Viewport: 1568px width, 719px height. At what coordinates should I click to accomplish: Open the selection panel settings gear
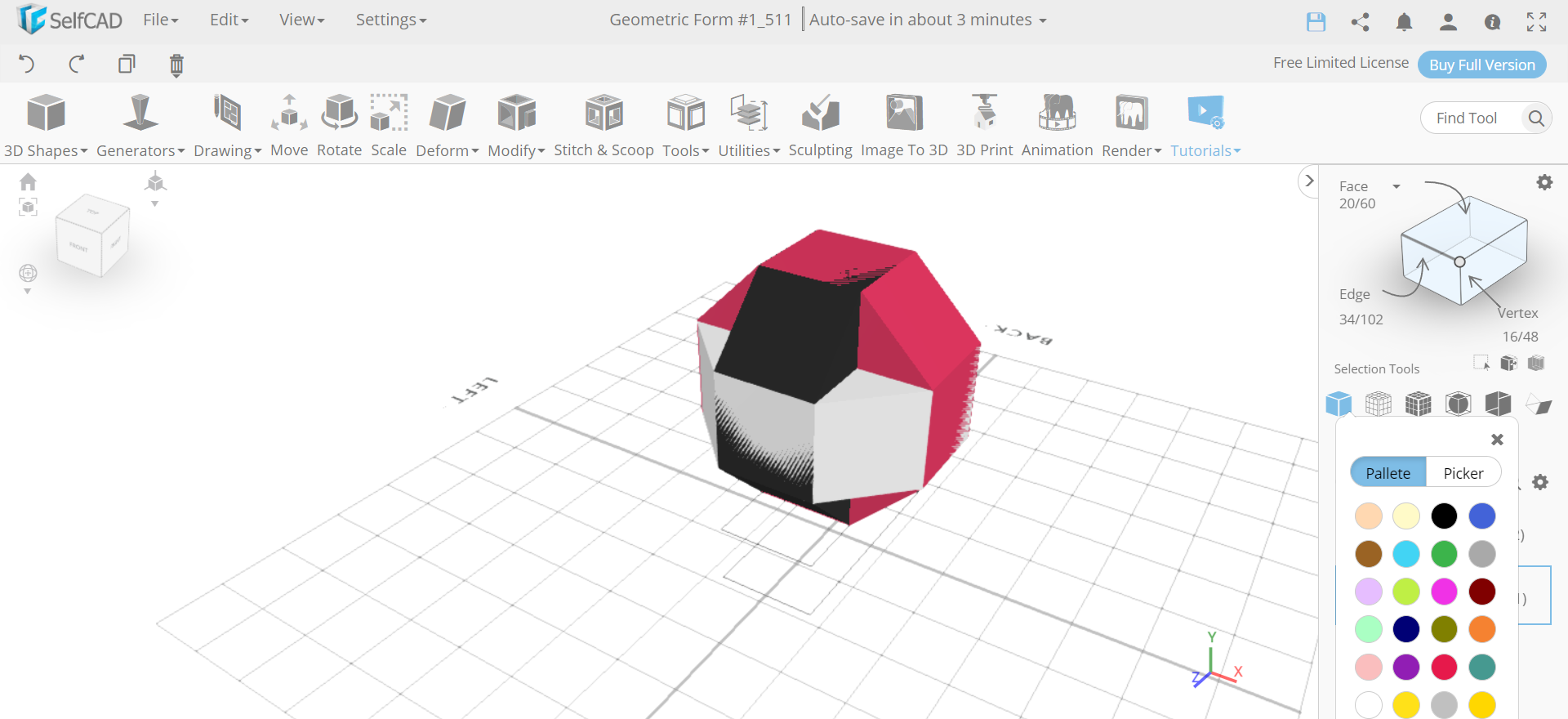(1544, 182)
